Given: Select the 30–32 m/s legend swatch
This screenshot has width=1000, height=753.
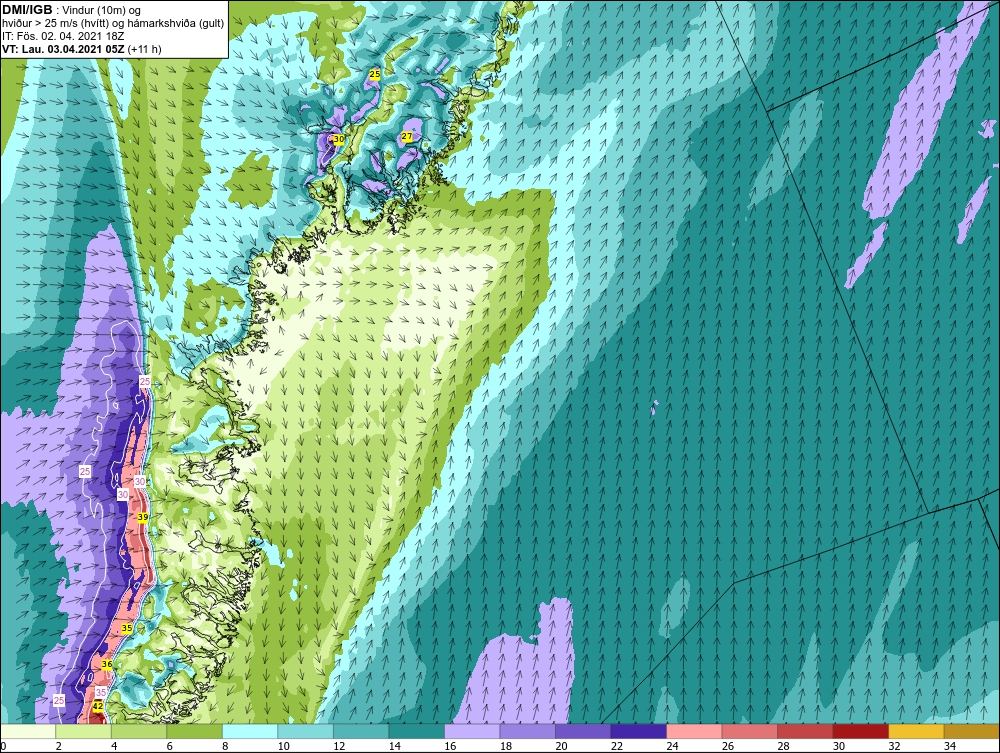Looking at the screenshot, I should [860, 731].
